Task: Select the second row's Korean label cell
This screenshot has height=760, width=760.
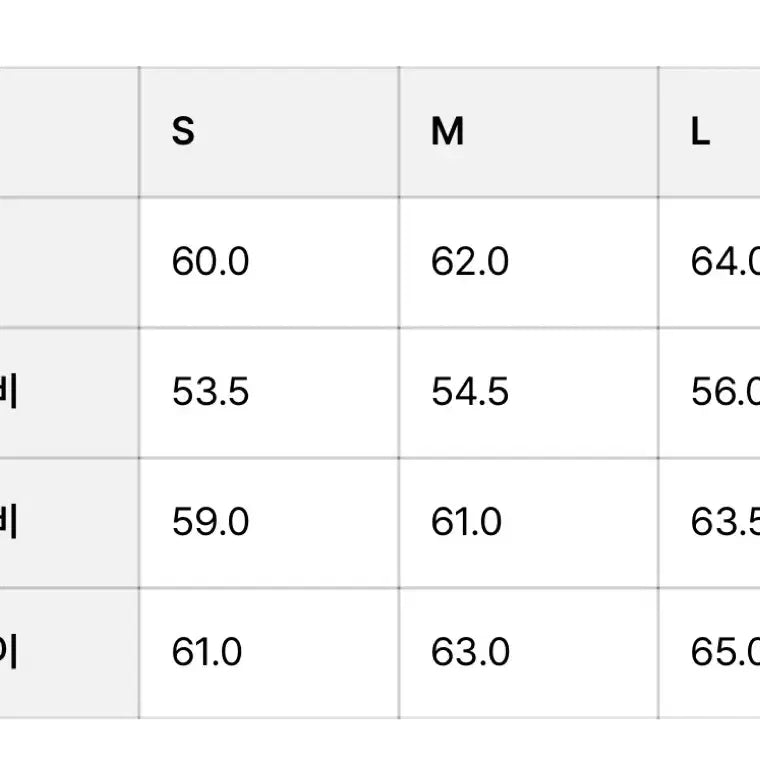Action: click(69, 393)
